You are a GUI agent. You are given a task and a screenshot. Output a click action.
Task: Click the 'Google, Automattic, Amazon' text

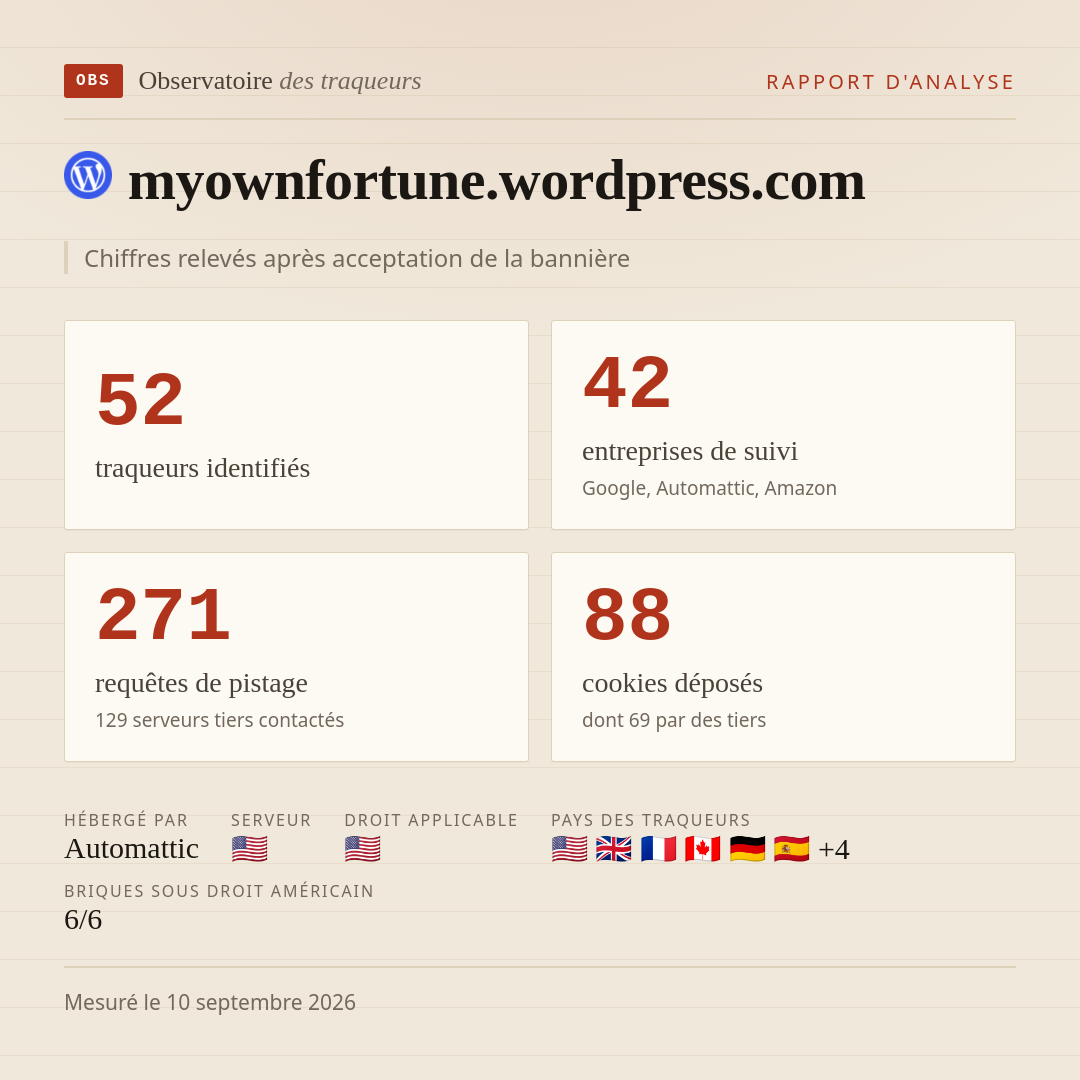click(709, 488)
